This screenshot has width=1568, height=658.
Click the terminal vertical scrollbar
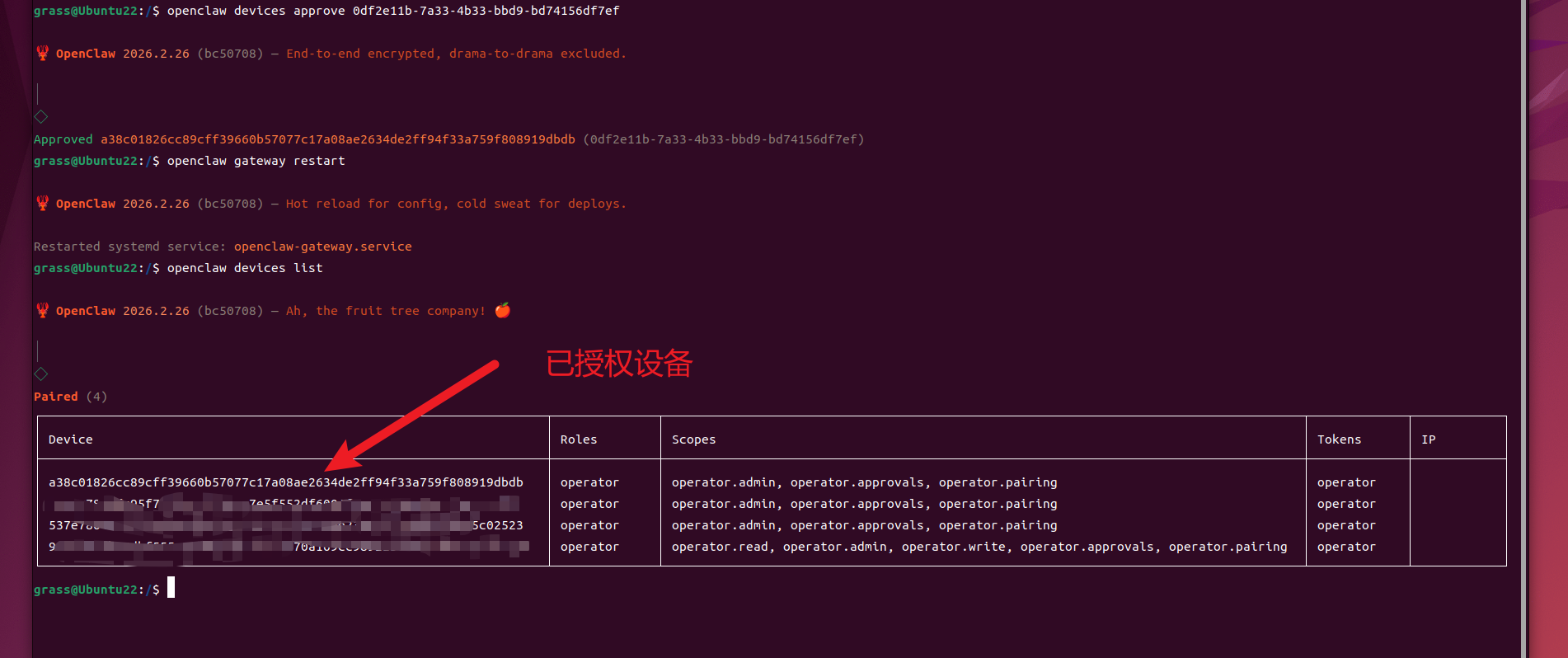click(x=1523, y=329)
